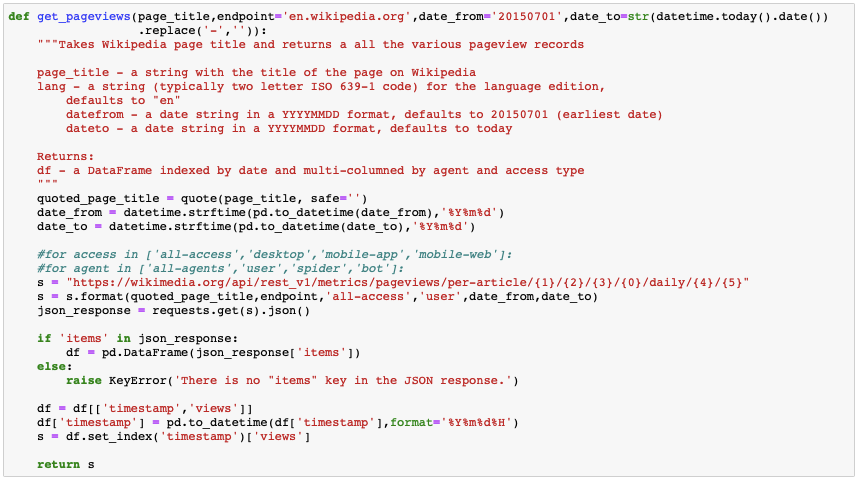859x479 pixels.
Task: Click docstring line 'df – a DataFrame indexed'
Action: [311, 170]
